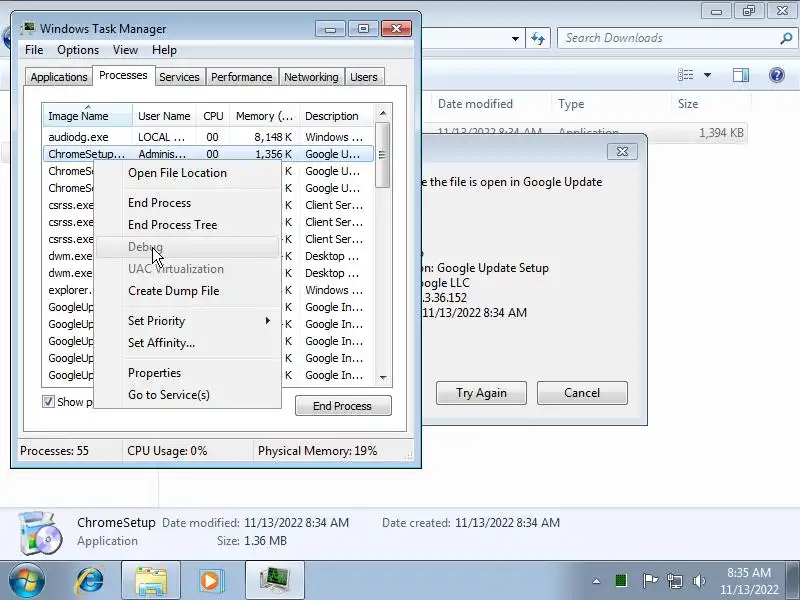This screenshot has height=600, width=800.
Task: Open the Options menu in Task Manager
Action: click(78, 50)
